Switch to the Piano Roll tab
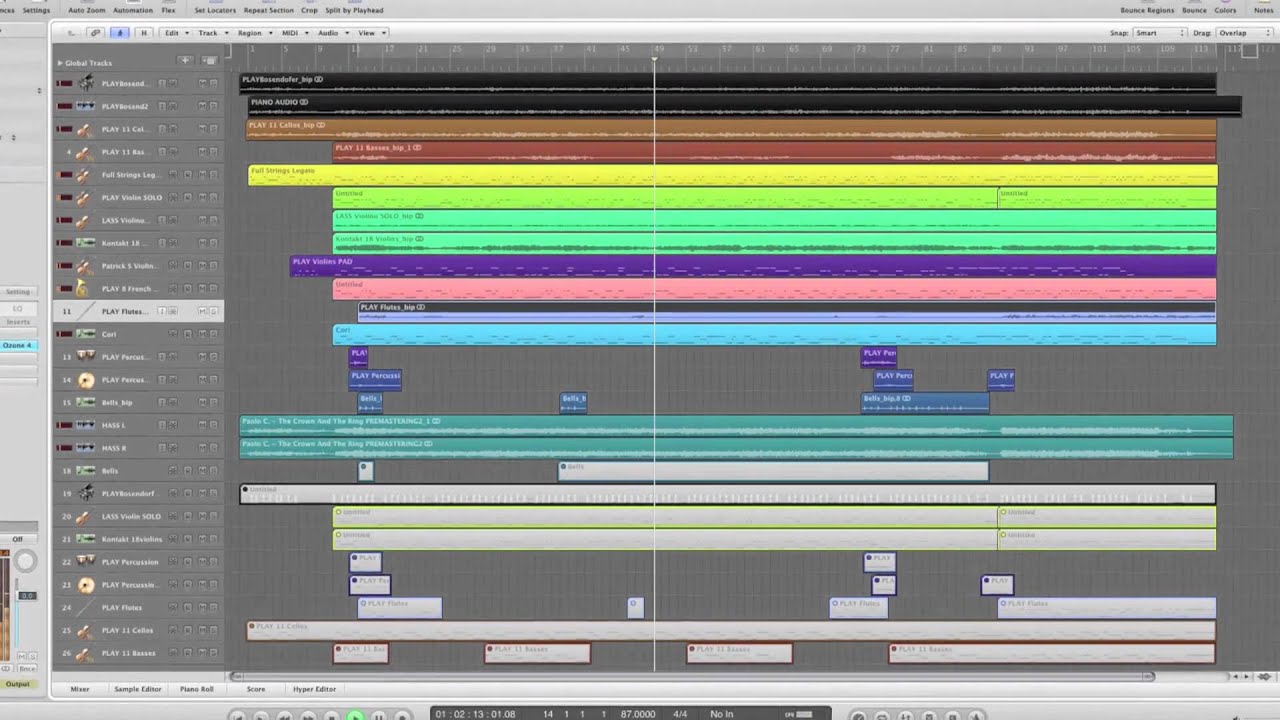Screen dimensions: 1280x720 pos(196,689)
